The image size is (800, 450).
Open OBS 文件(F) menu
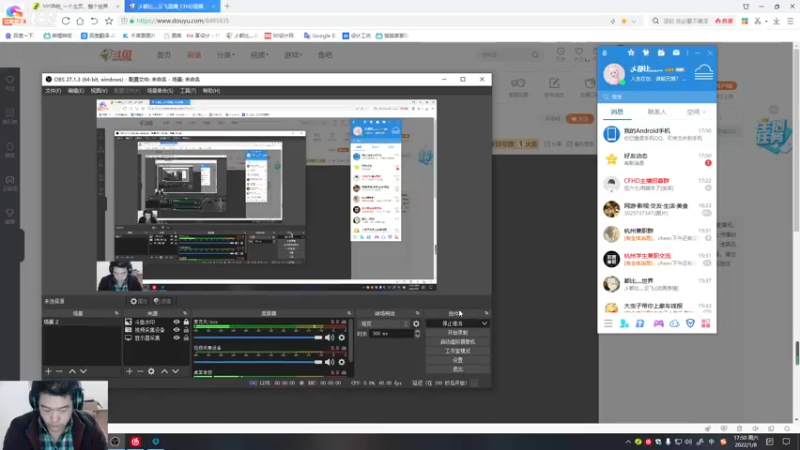pyautogui.click(x=53, y=91)
